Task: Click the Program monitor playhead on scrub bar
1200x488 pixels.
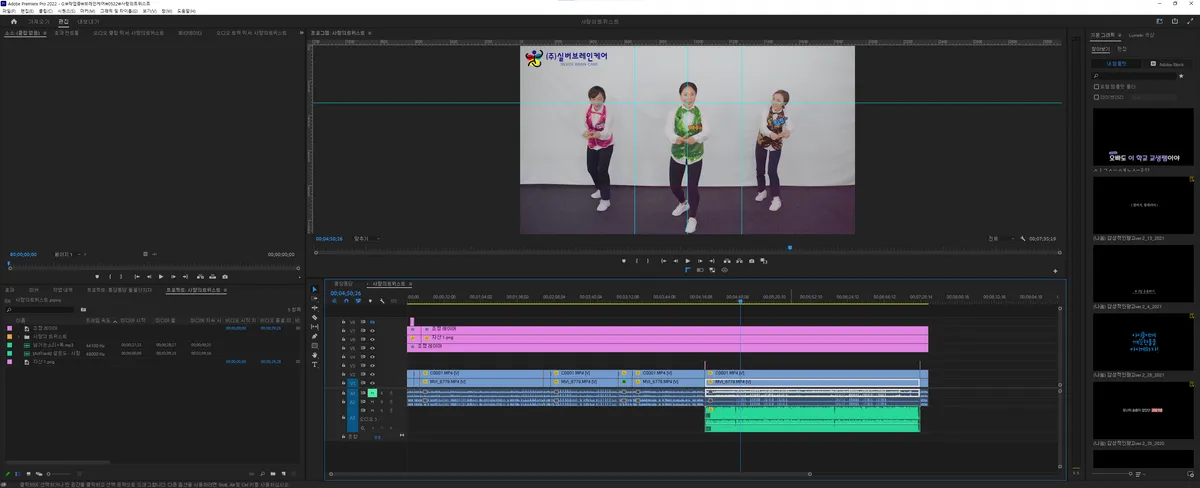Action: tap(789, 247)
